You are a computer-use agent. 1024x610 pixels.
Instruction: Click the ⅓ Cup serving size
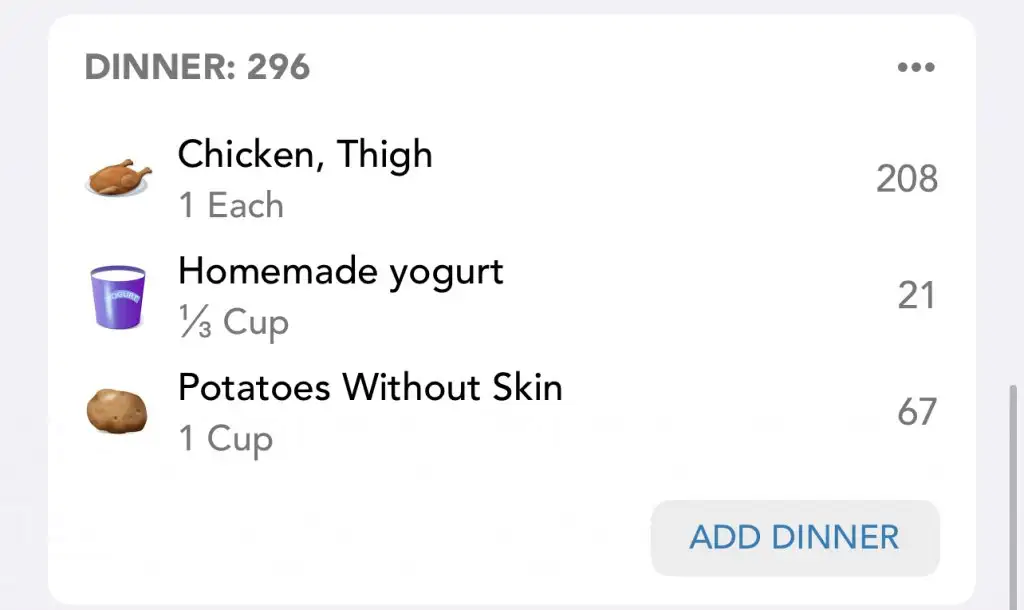(x=233, y=323)
